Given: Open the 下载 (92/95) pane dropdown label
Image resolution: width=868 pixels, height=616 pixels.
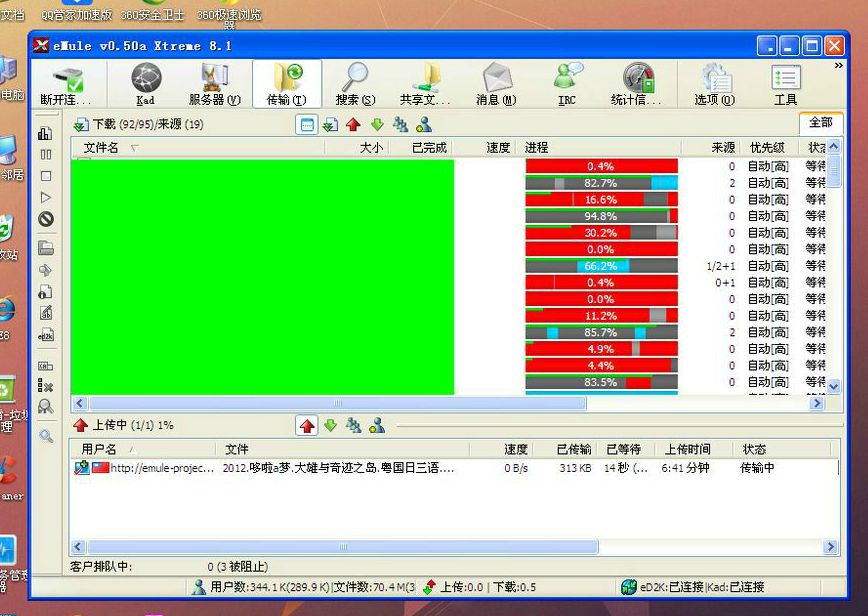Looking at the screenshot, I should [x=138, y=125].
